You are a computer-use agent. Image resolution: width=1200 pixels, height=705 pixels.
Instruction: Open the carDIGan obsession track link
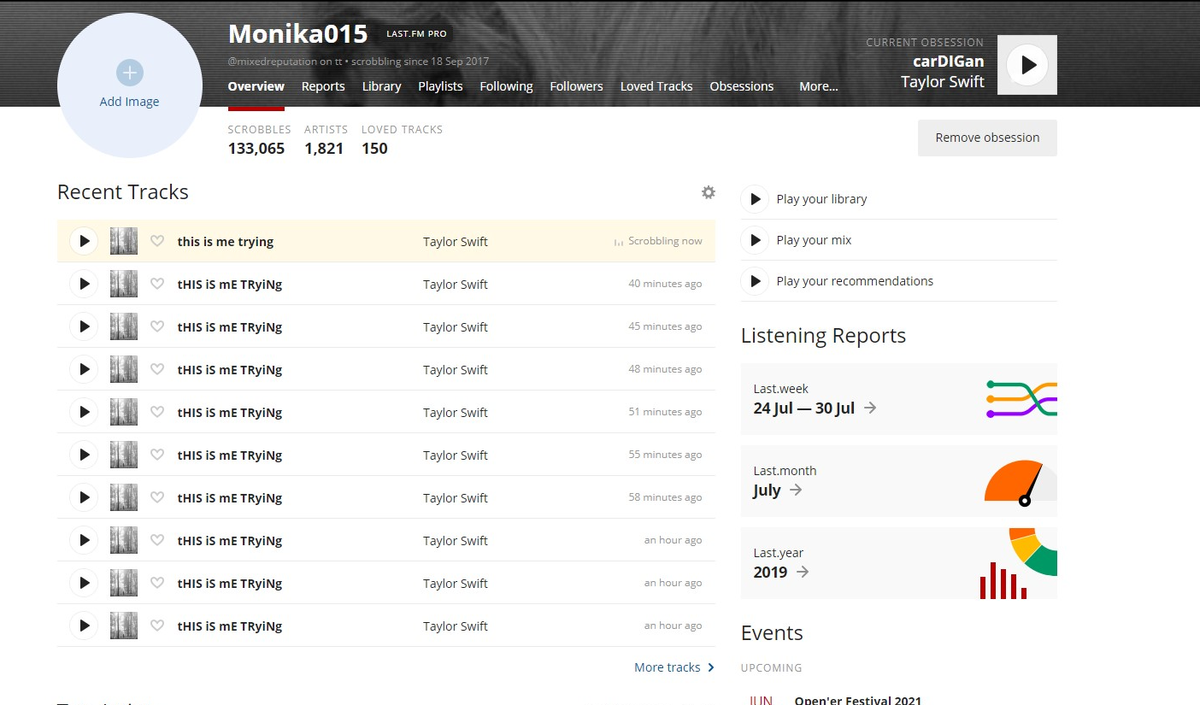point(948,61)
